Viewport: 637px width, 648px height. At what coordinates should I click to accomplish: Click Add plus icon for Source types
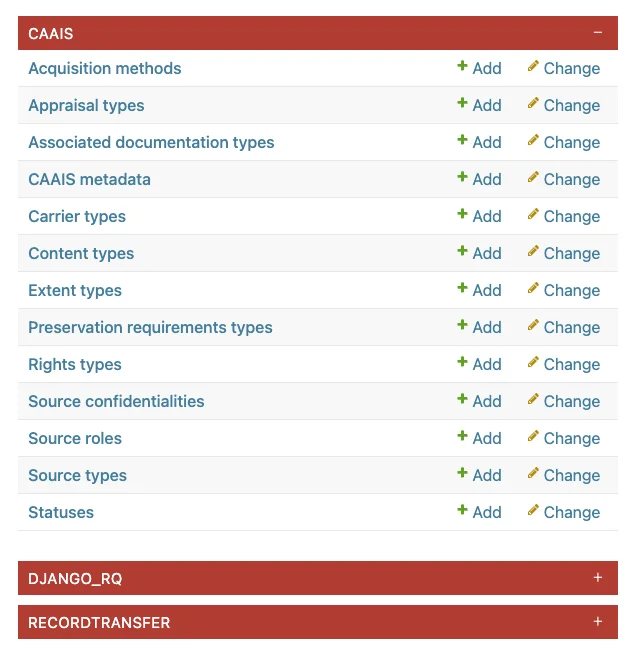point(462,473)
